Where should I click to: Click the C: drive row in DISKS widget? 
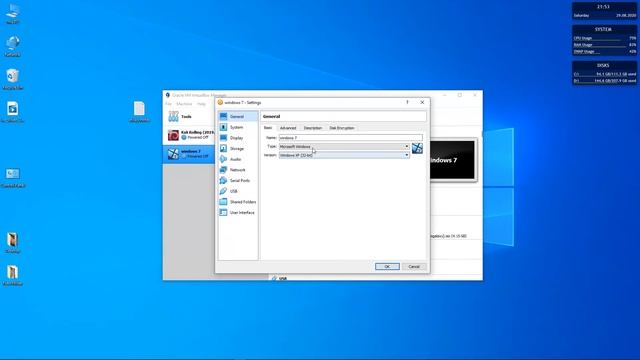(604, 74)
